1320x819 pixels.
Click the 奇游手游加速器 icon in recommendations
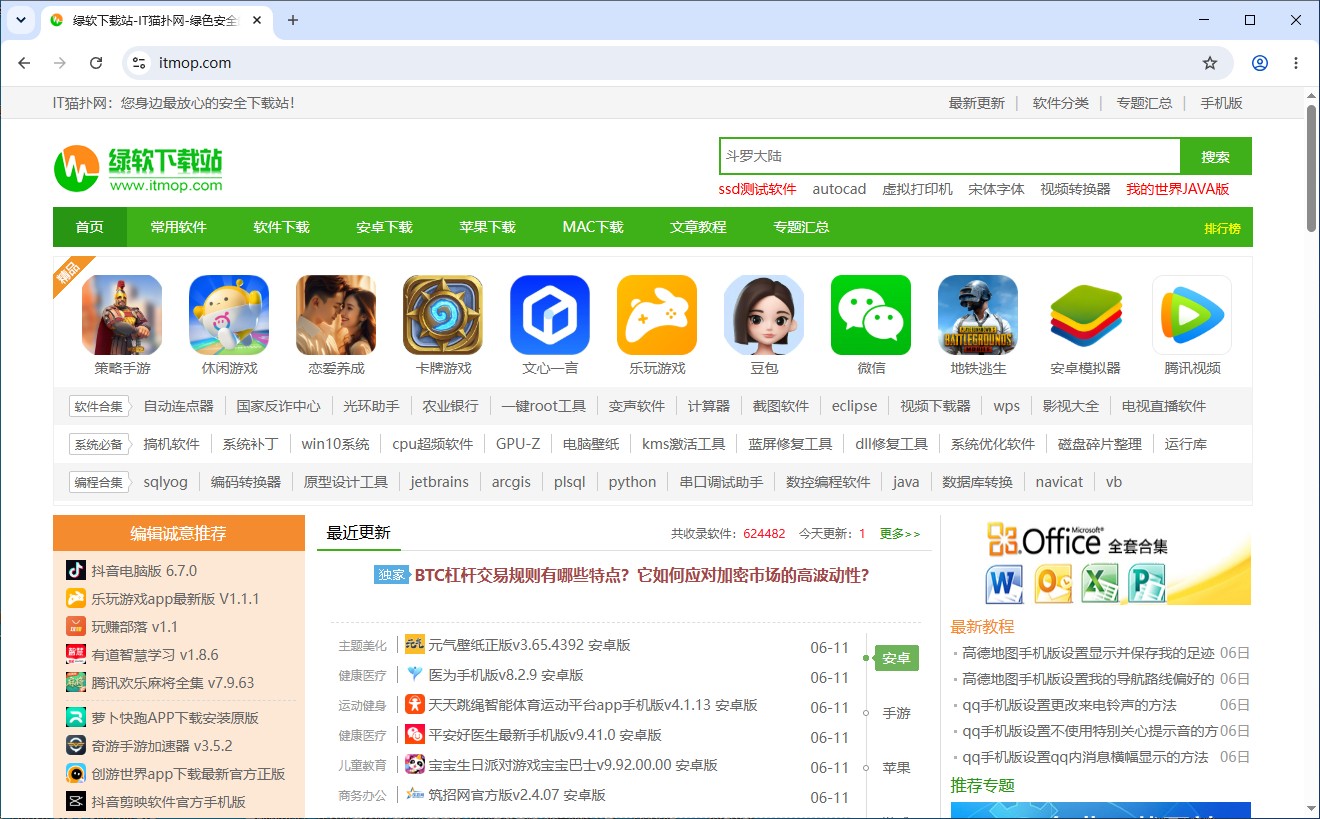pyautogui.click(x=76, y=745)
